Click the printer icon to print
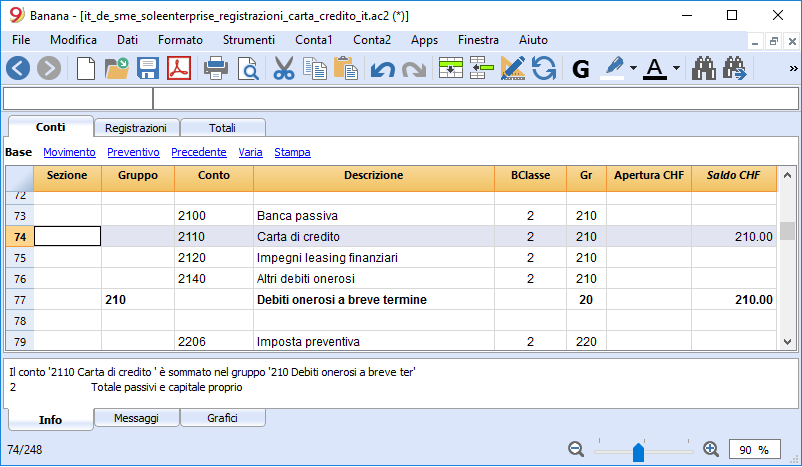 [215, 68]
